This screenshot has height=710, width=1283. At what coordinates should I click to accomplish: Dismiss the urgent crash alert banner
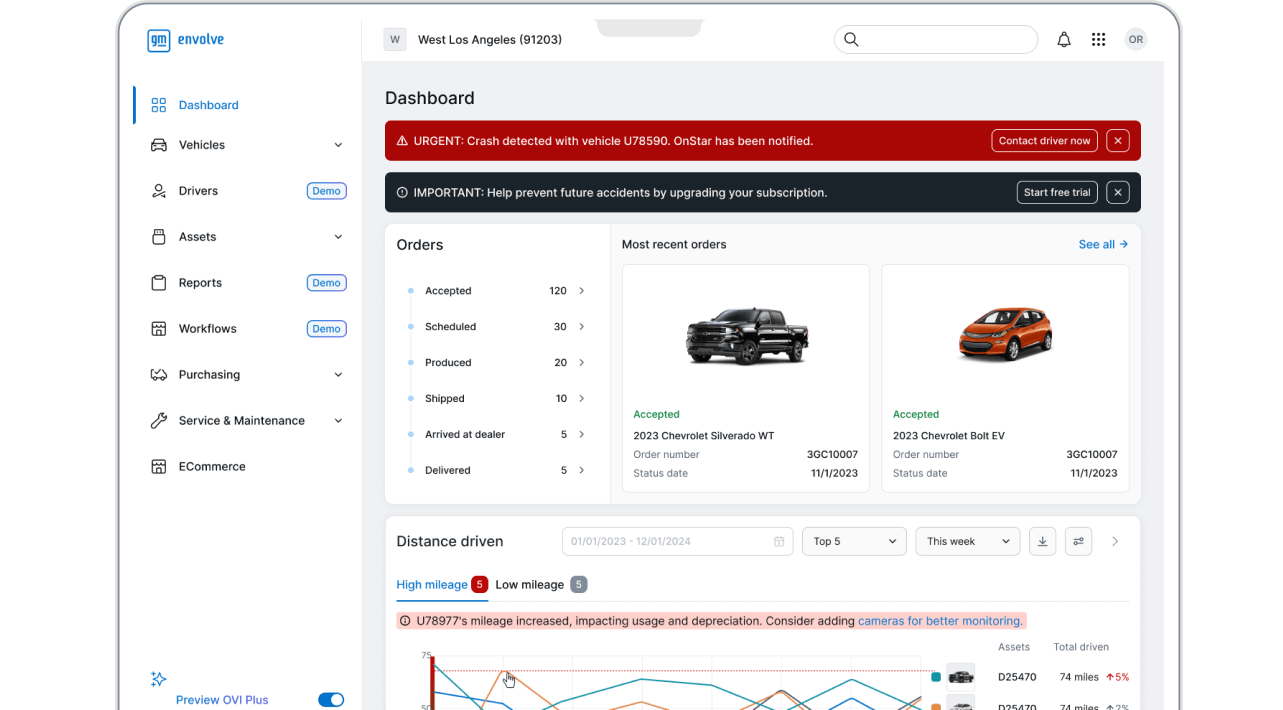coord(1118,141)
